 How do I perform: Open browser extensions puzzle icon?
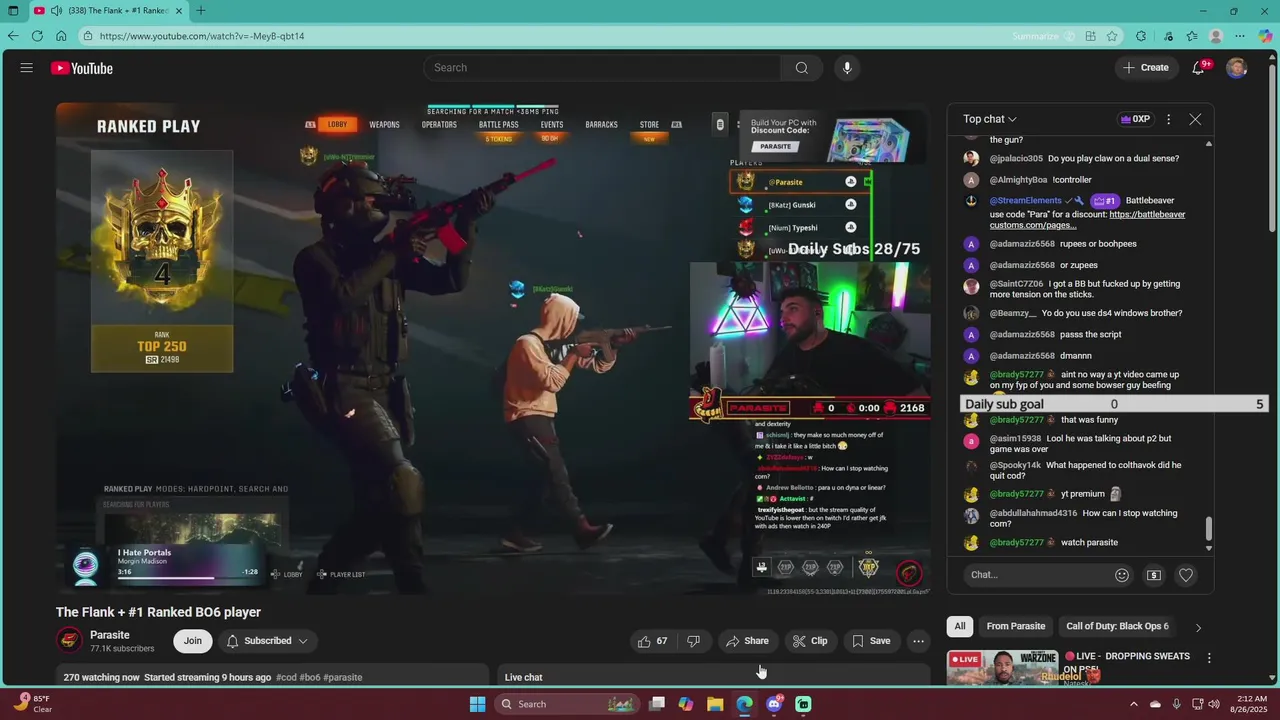coord(1141,36)
